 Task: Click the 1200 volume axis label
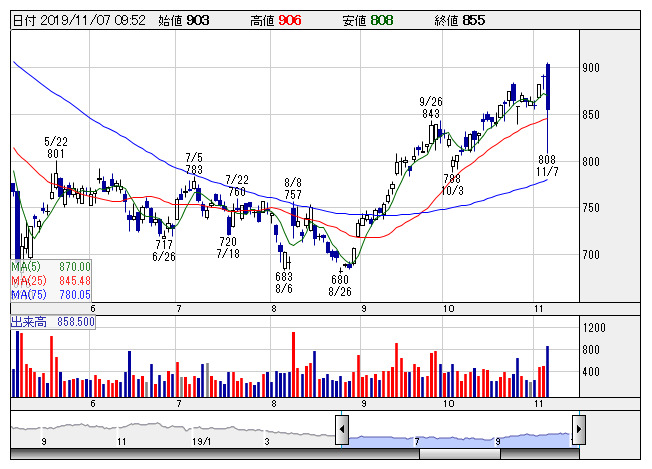594,328
